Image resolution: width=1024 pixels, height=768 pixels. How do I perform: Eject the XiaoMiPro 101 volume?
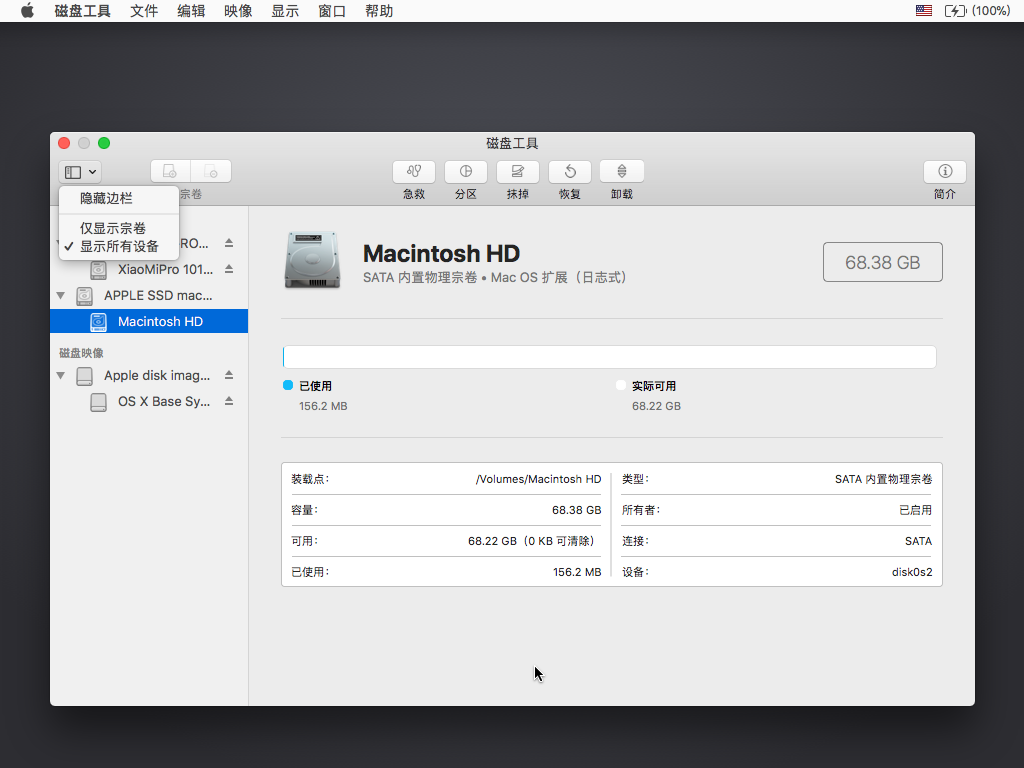tap(229, 269)
